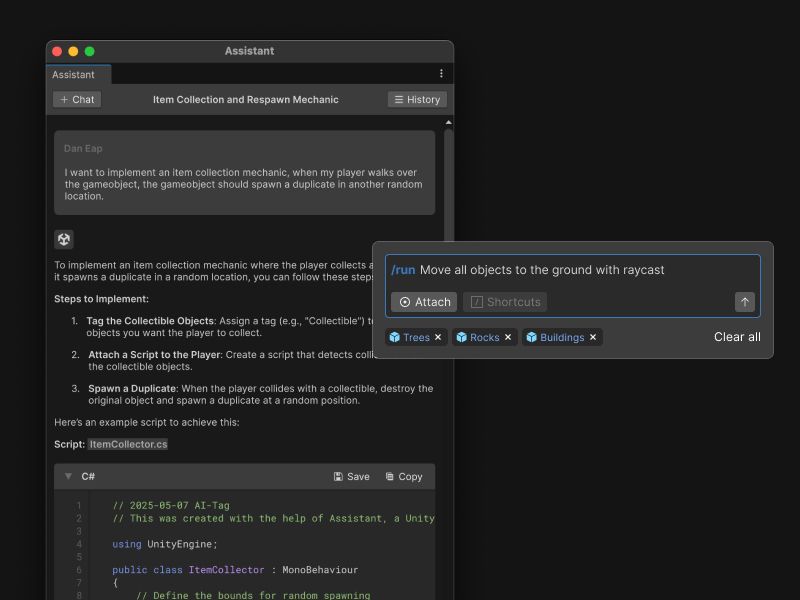Remove the Rocks attachment chip
Image resolution: width=800 pixels, height=600 pixels.
click(508, 338)
